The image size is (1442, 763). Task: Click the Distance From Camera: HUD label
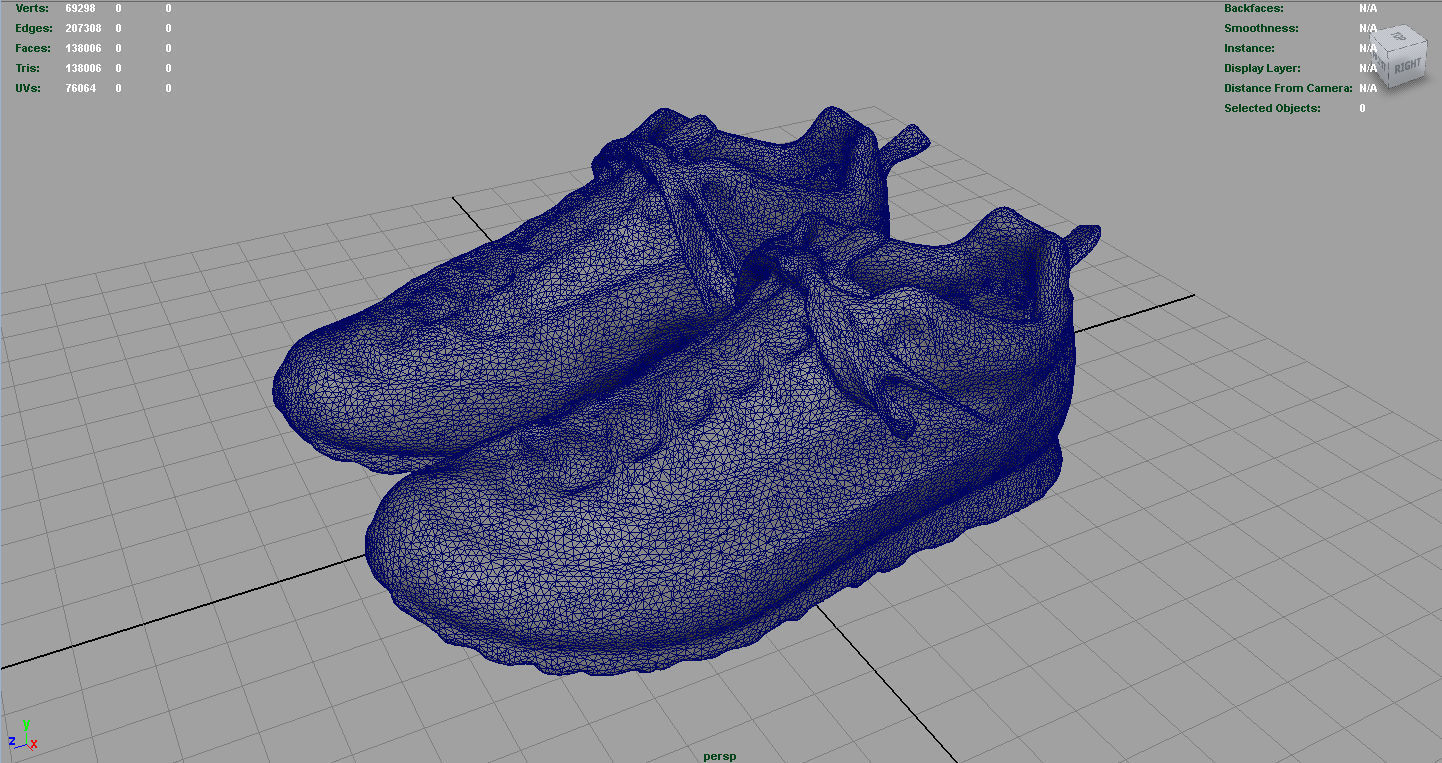click(1288, 88)
